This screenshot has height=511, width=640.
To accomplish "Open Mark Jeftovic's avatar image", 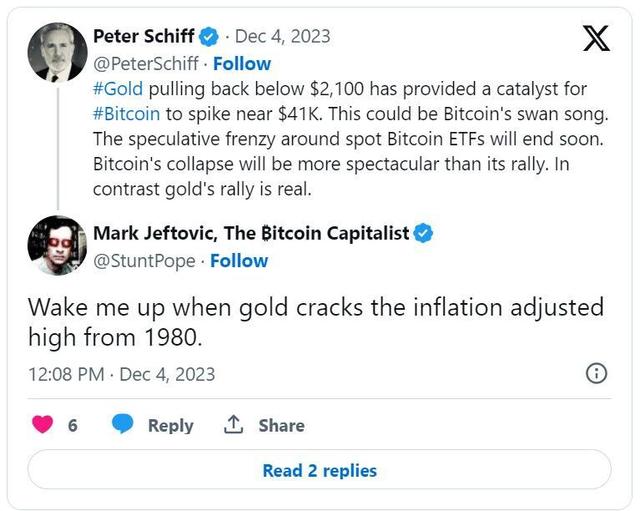I will coord(56,245).
